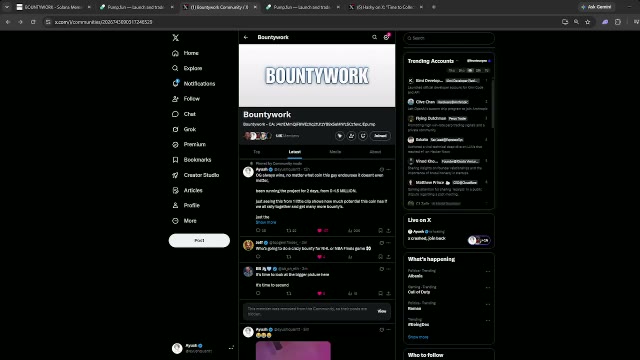The image size is (640, 360).
Task: Open Chat in the left sidebar
Action: [184, 114]
